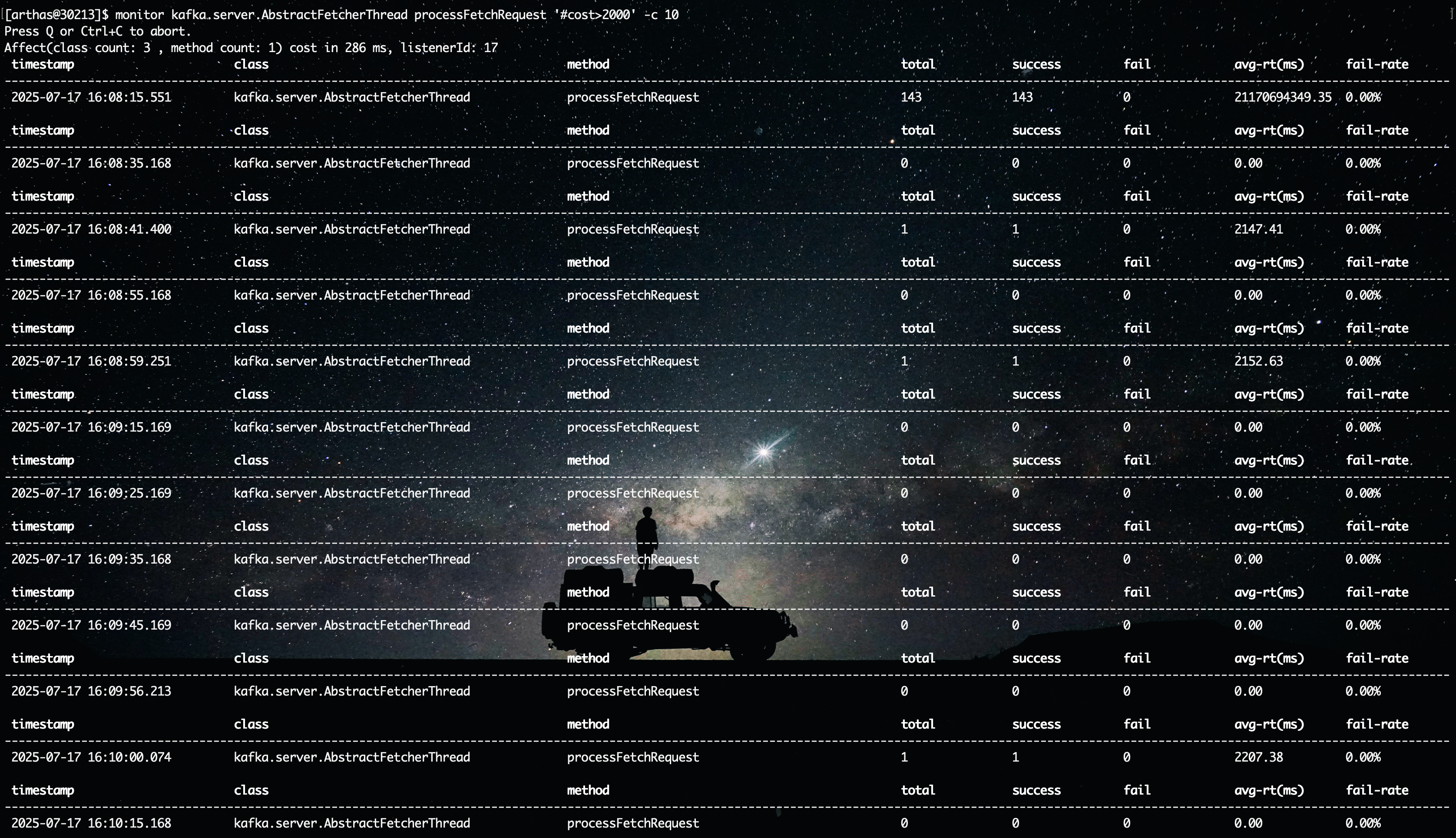Click the timestamp 2025-07-17 16:09:56.213
1456x838 pixels.
pyautogui.click(x=91, y=691)
